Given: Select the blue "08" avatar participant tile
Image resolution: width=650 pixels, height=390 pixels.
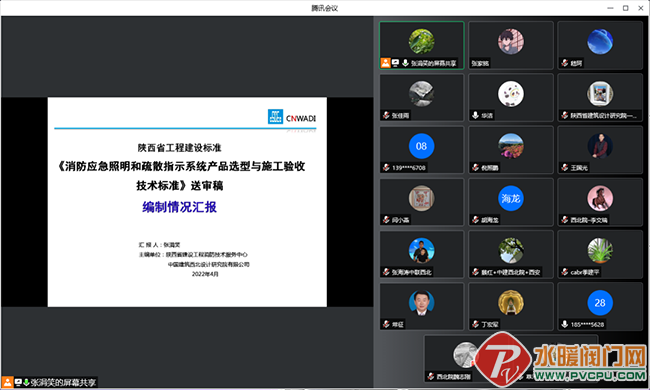Looking at the screenshot, I should coord(422,150).
